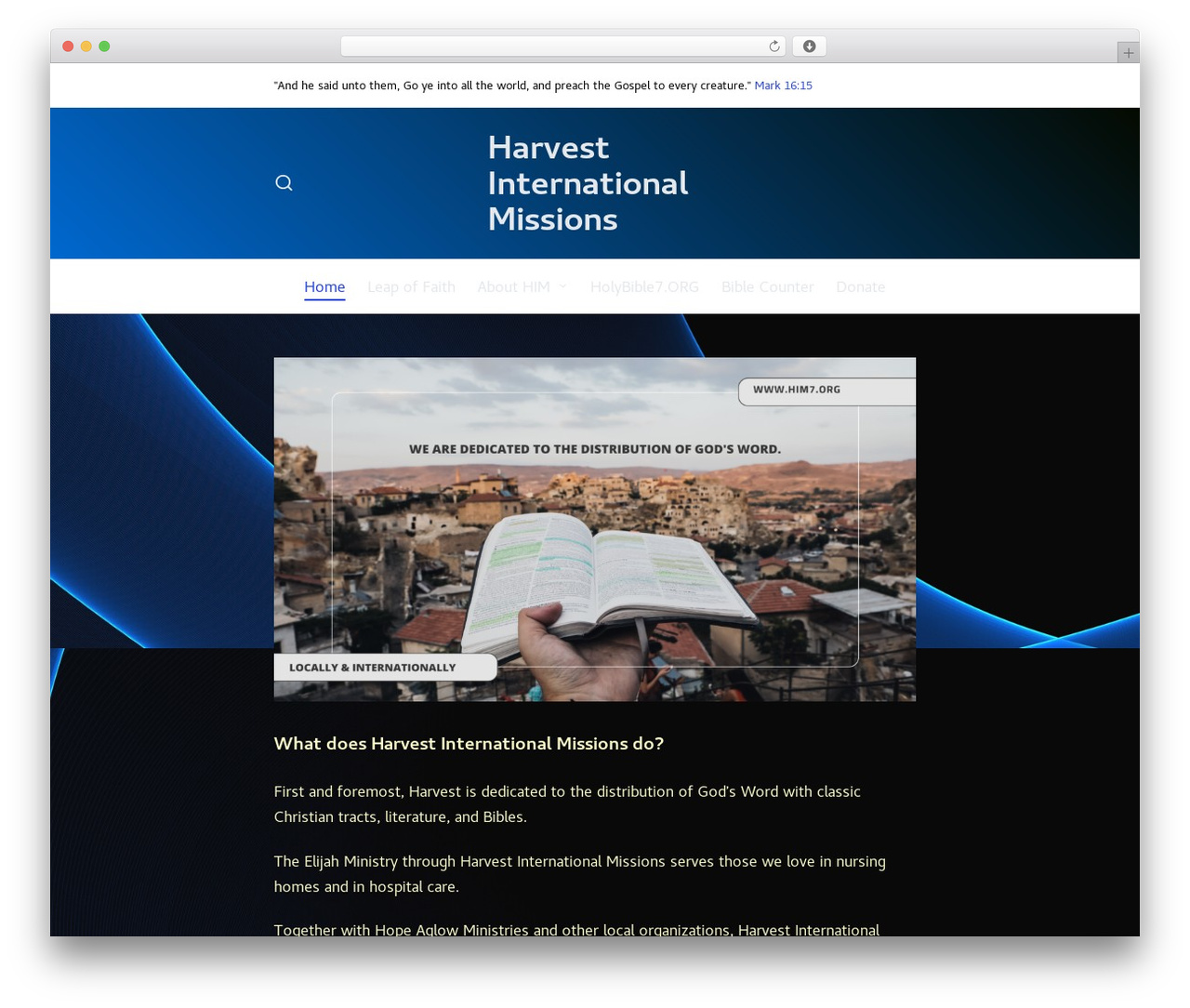Expand the About HIM submenu chevron

point(562,286)
